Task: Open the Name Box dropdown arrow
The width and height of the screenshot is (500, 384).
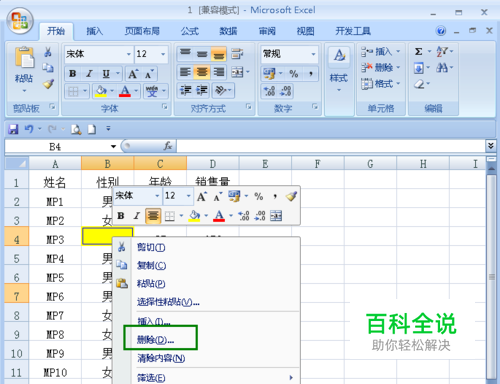Action: [113, 147]
